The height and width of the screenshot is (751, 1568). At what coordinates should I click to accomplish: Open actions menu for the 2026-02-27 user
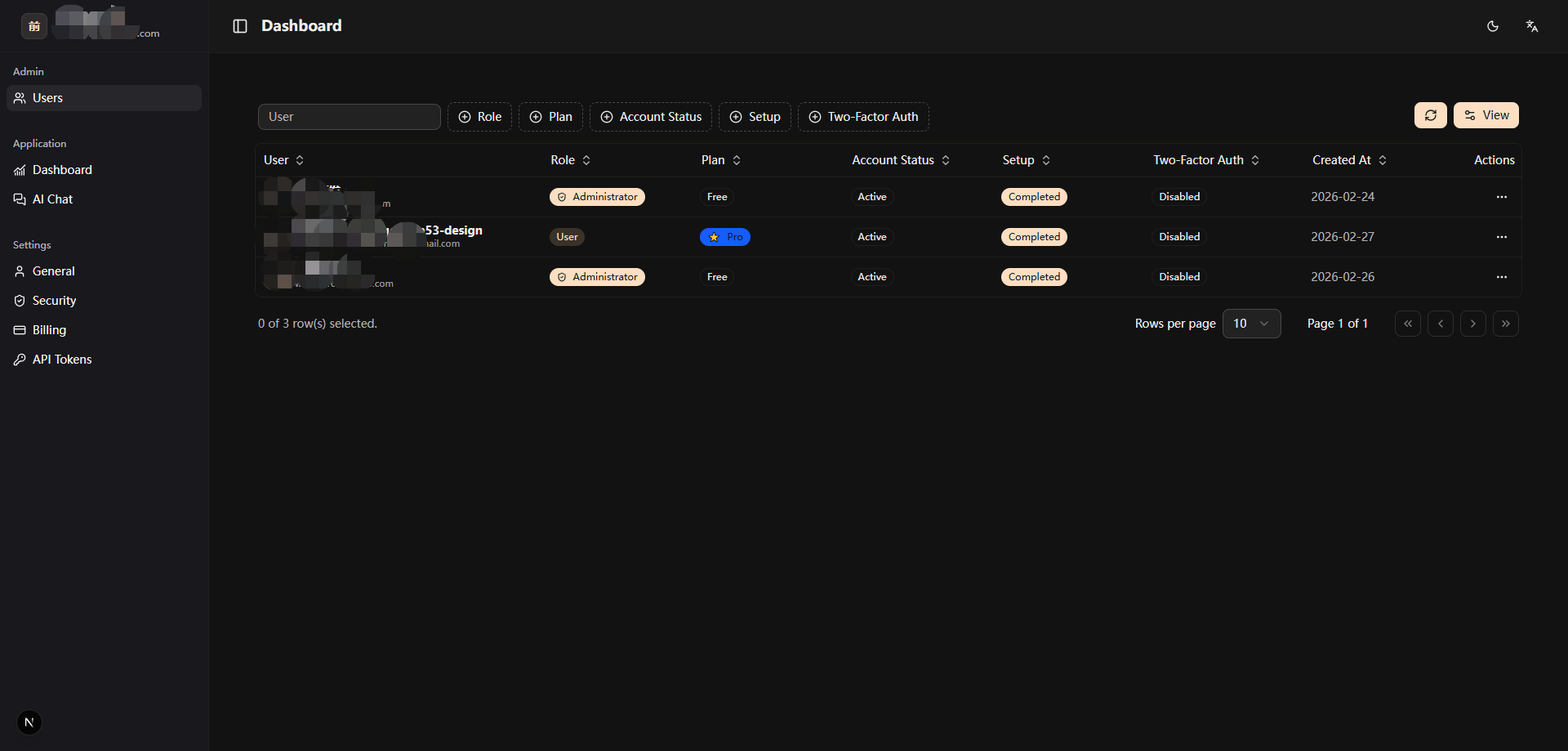point(1501,237)
